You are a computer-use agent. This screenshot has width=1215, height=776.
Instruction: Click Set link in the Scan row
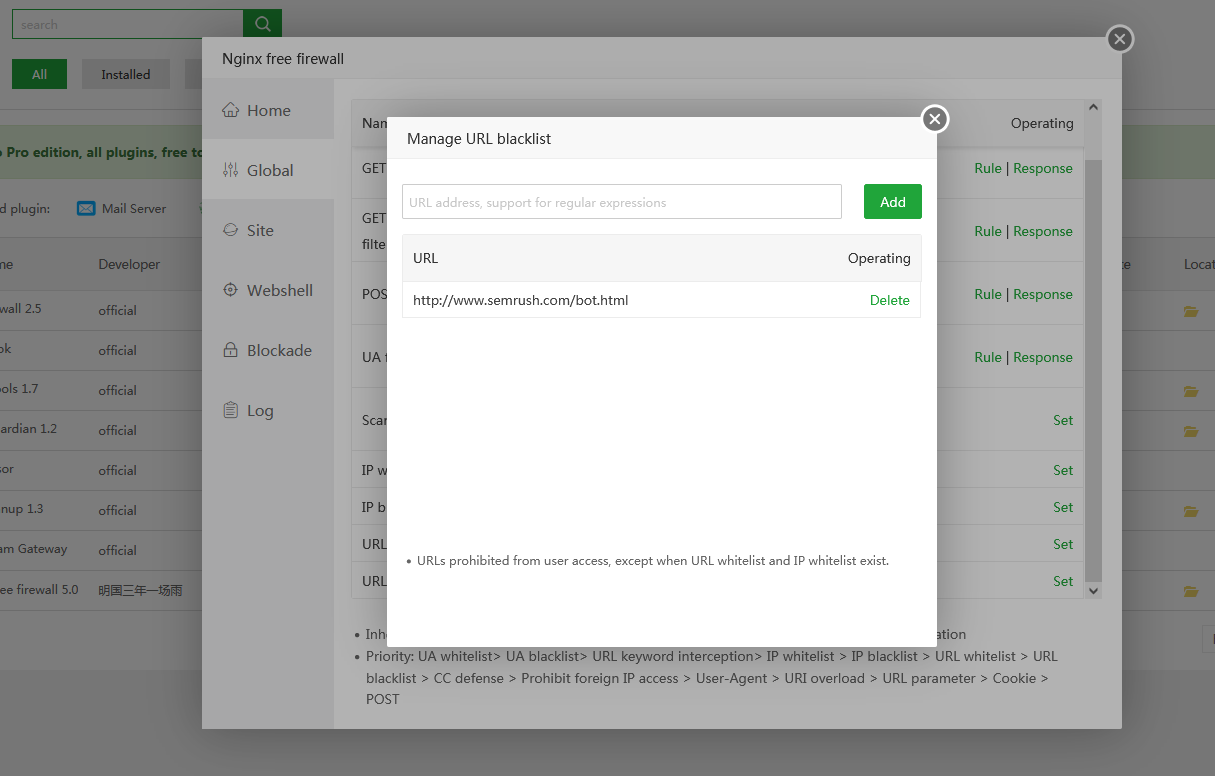click(1063, 420)
